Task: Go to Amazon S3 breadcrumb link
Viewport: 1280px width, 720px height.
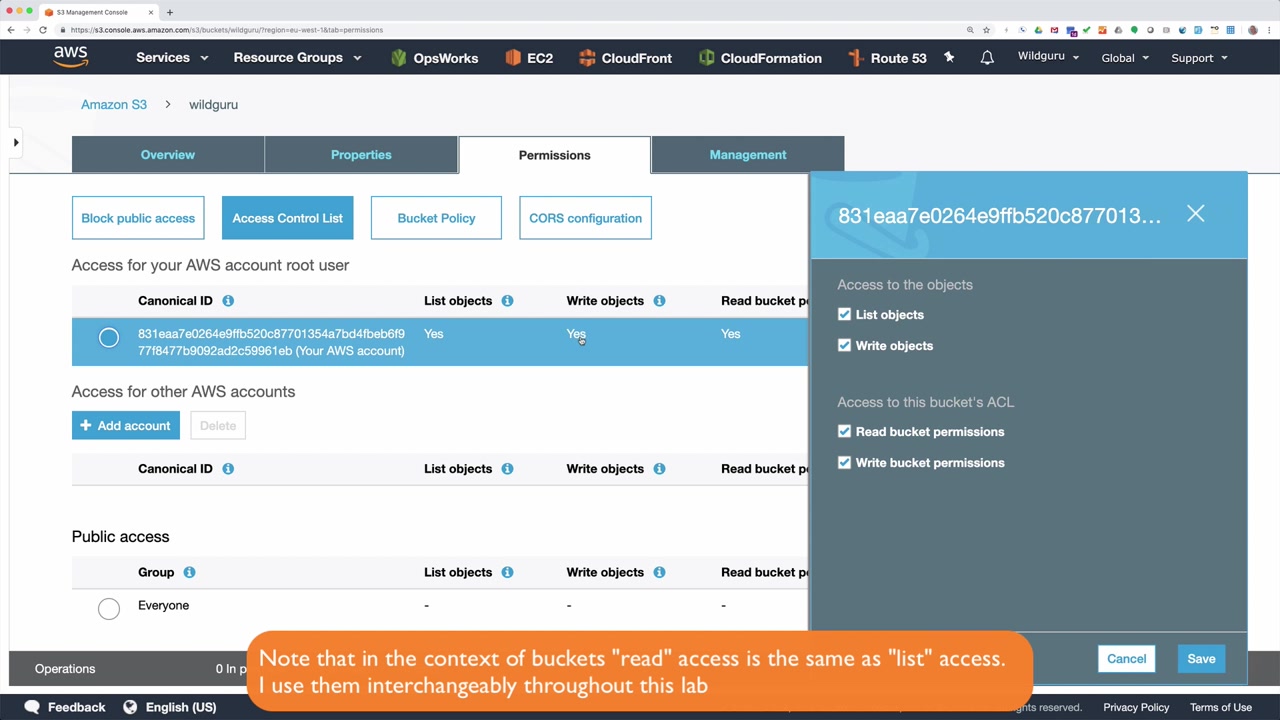Action: (114, 105)
